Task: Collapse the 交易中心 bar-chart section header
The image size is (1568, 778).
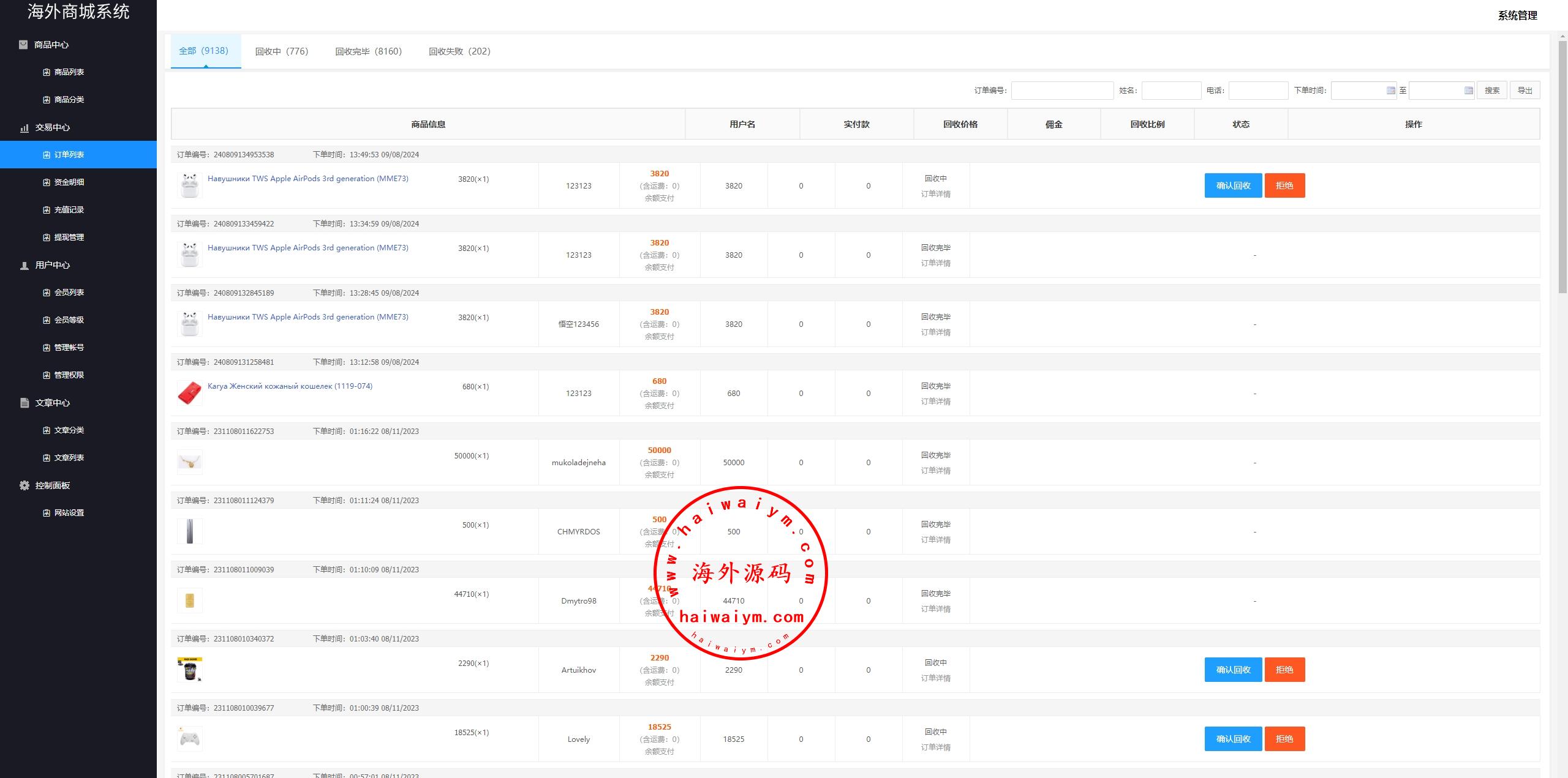Action: (52, 127)
